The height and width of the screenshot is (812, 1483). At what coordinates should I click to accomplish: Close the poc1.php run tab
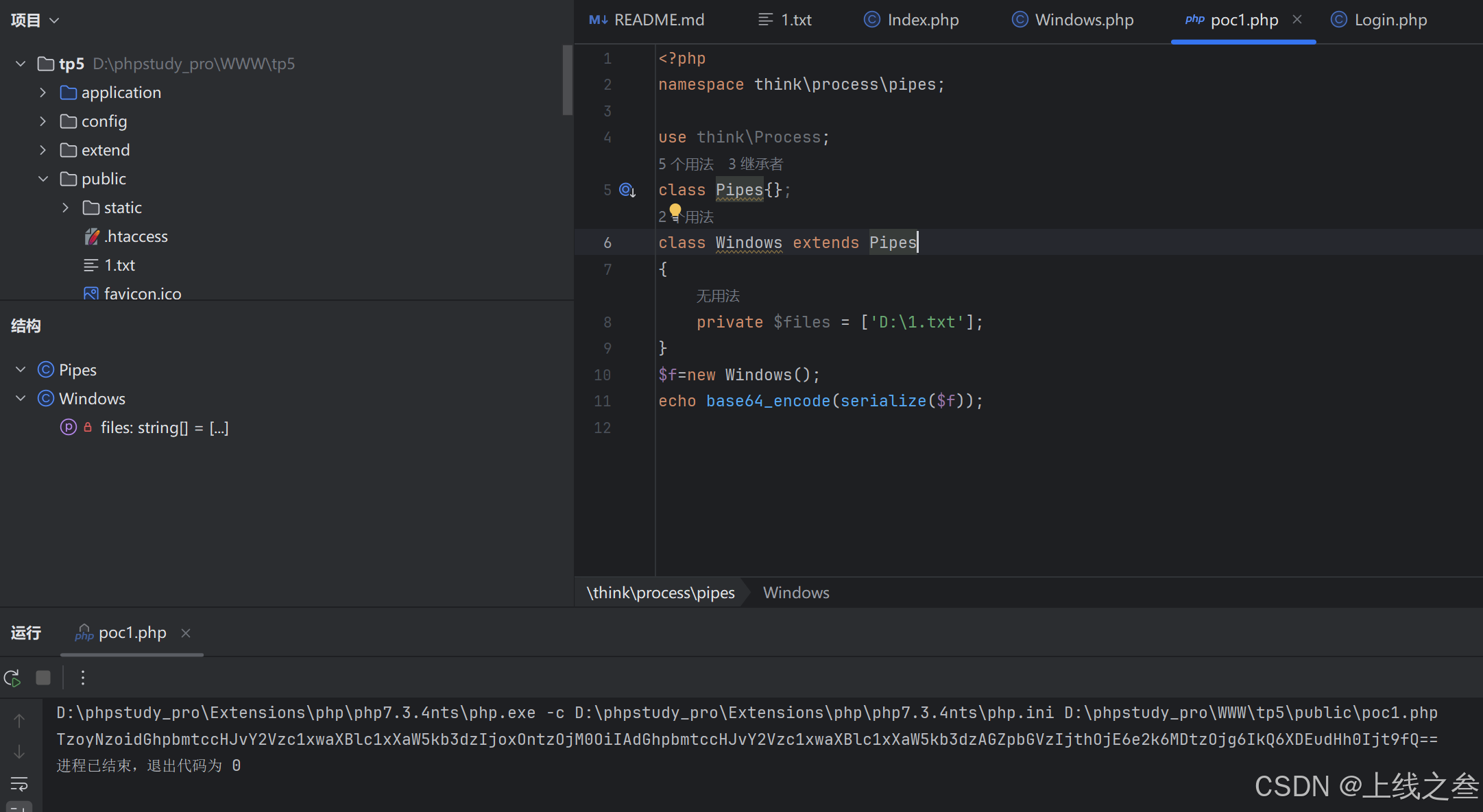(x=186, y=633)
